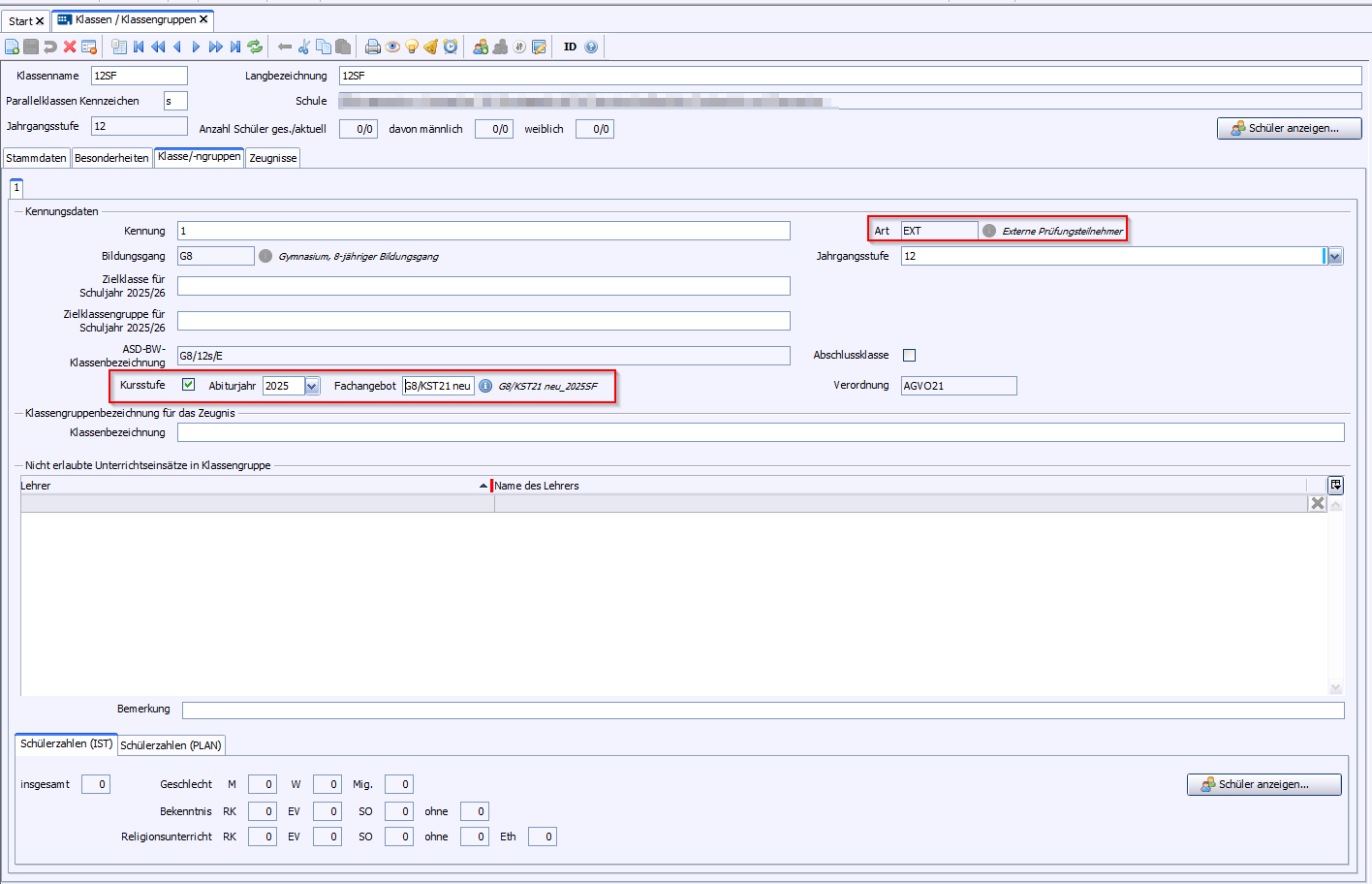This screenshot has width=1372, height=884.
Task: Click the info icon beside Fachangebot
Action: 485,386
